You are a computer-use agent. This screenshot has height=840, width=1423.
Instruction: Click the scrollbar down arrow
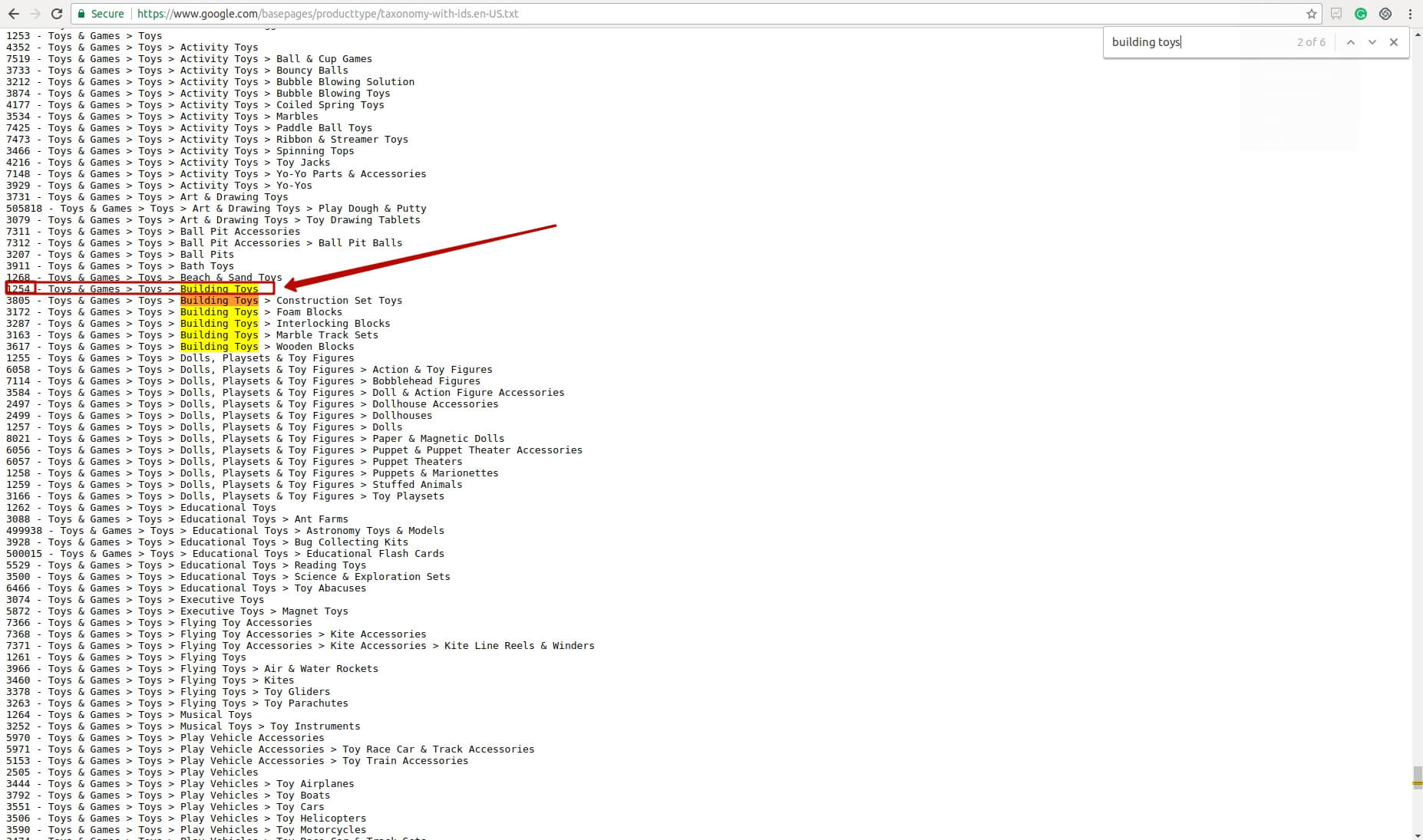[1417, 835]
